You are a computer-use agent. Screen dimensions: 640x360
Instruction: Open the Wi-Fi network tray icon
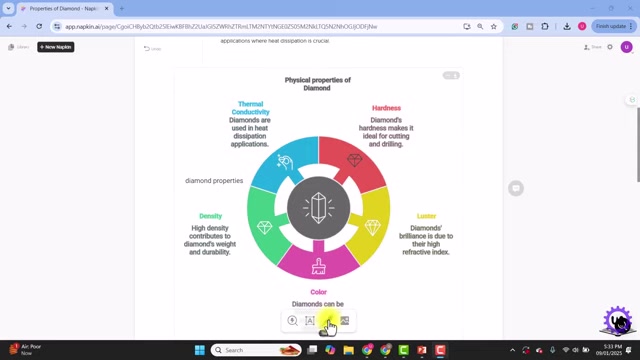[566, 350]
